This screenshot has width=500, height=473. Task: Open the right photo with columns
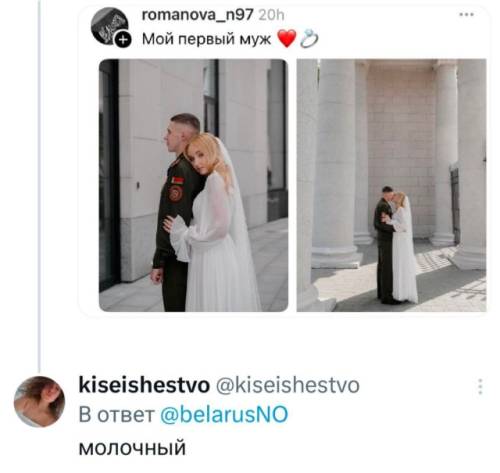coord(391,185)
